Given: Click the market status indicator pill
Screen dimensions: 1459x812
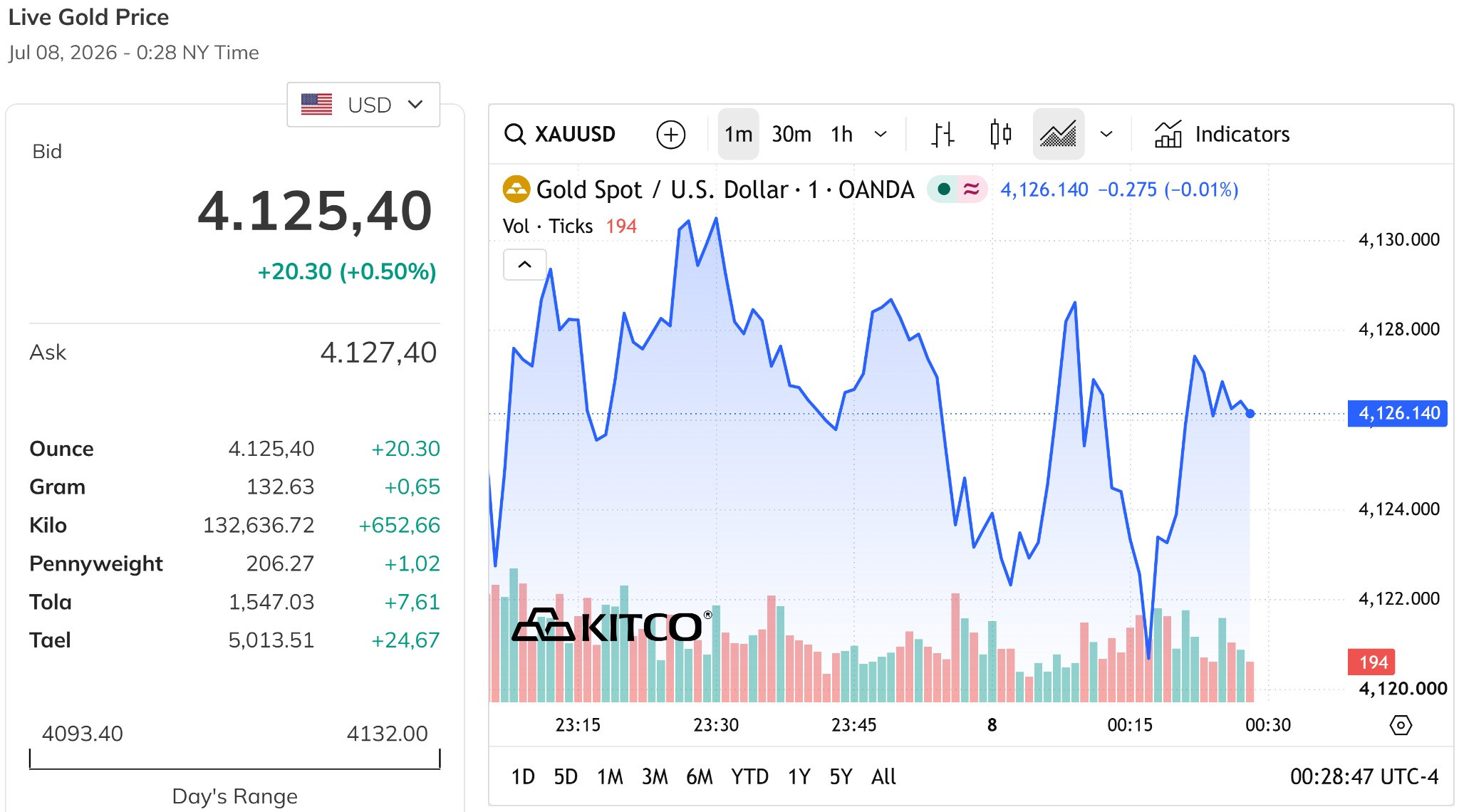Looking at the screenshot, I should (x=957, y=189).
